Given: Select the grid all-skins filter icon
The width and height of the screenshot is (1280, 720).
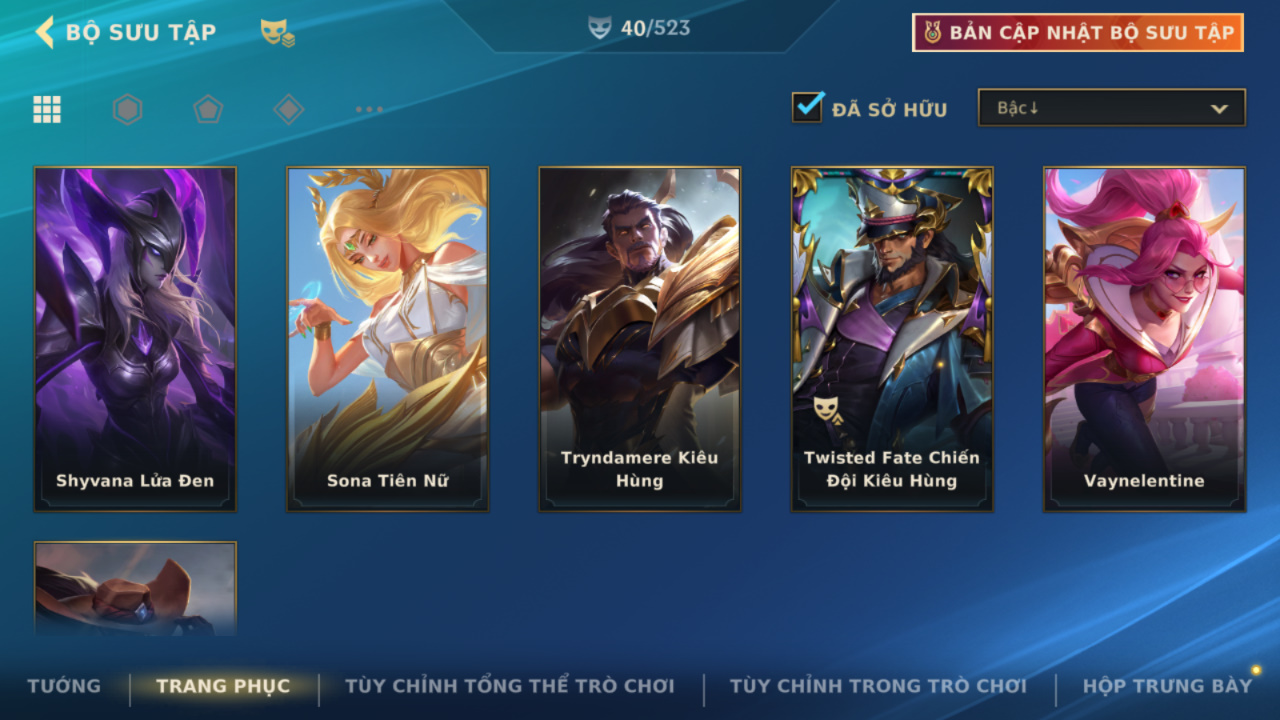Looking at the screenshot, I should 47,109.
